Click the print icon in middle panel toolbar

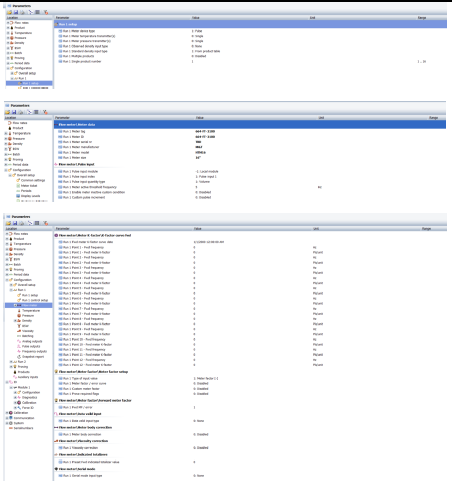point(21,112)
